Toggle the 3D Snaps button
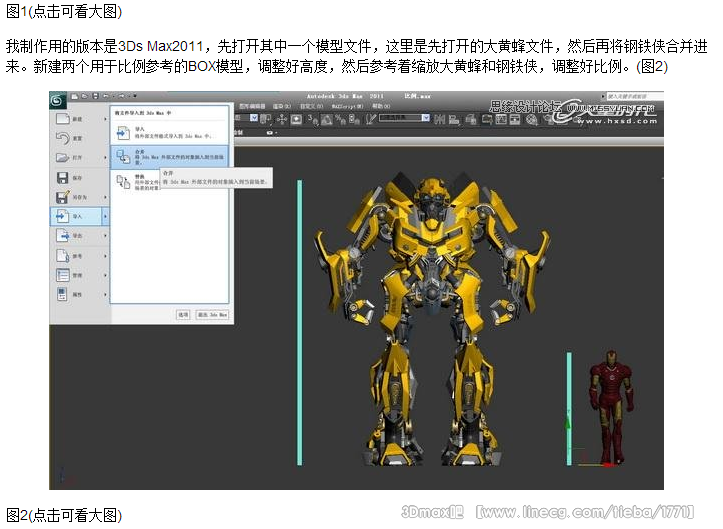Image resolution: width=723 pixels, height=529 pixels. pos(313,120)
